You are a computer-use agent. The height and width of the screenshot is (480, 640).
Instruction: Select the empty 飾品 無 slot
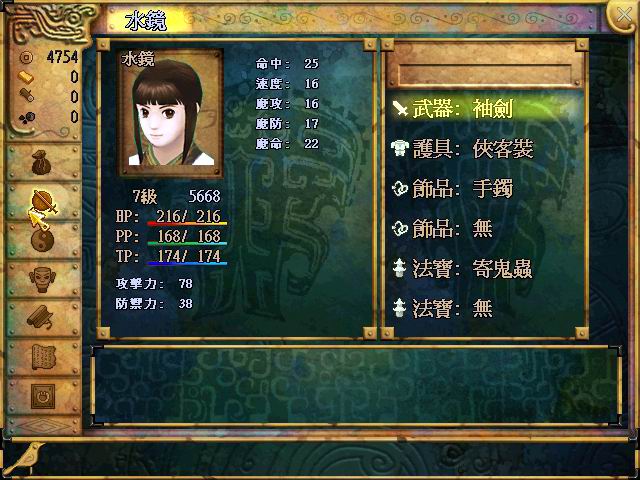[x=486, y=228]
